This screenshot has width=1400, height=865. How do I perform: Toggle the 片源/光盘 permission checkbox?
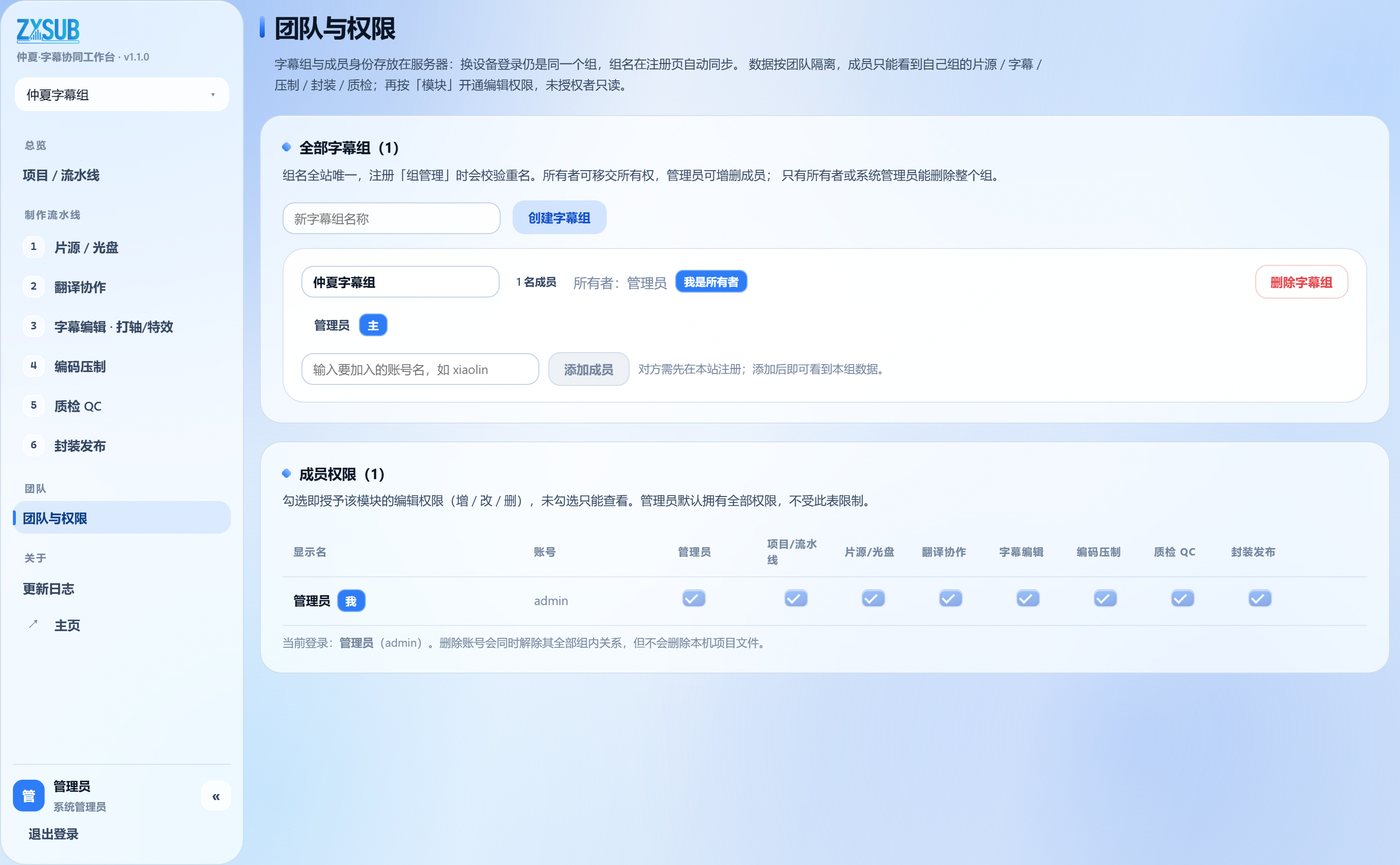click(873, 598)
